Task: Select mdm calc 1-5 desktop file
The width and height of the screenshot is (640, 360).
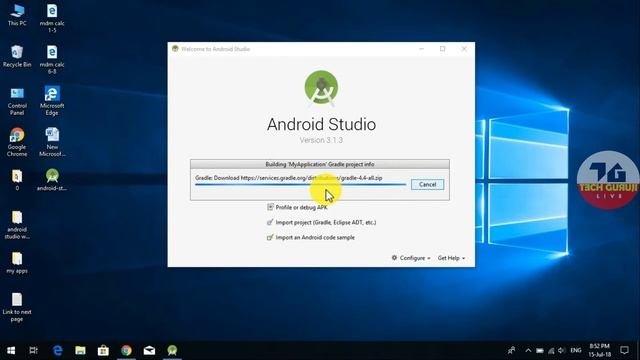Action: 52,18
